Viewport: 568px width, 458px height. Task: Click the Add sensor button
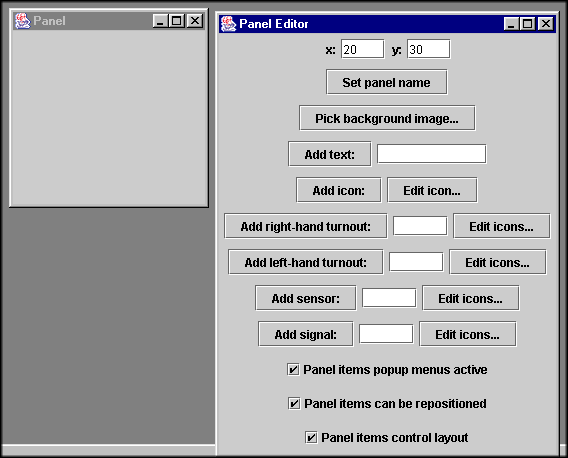[x=305, y=298]
